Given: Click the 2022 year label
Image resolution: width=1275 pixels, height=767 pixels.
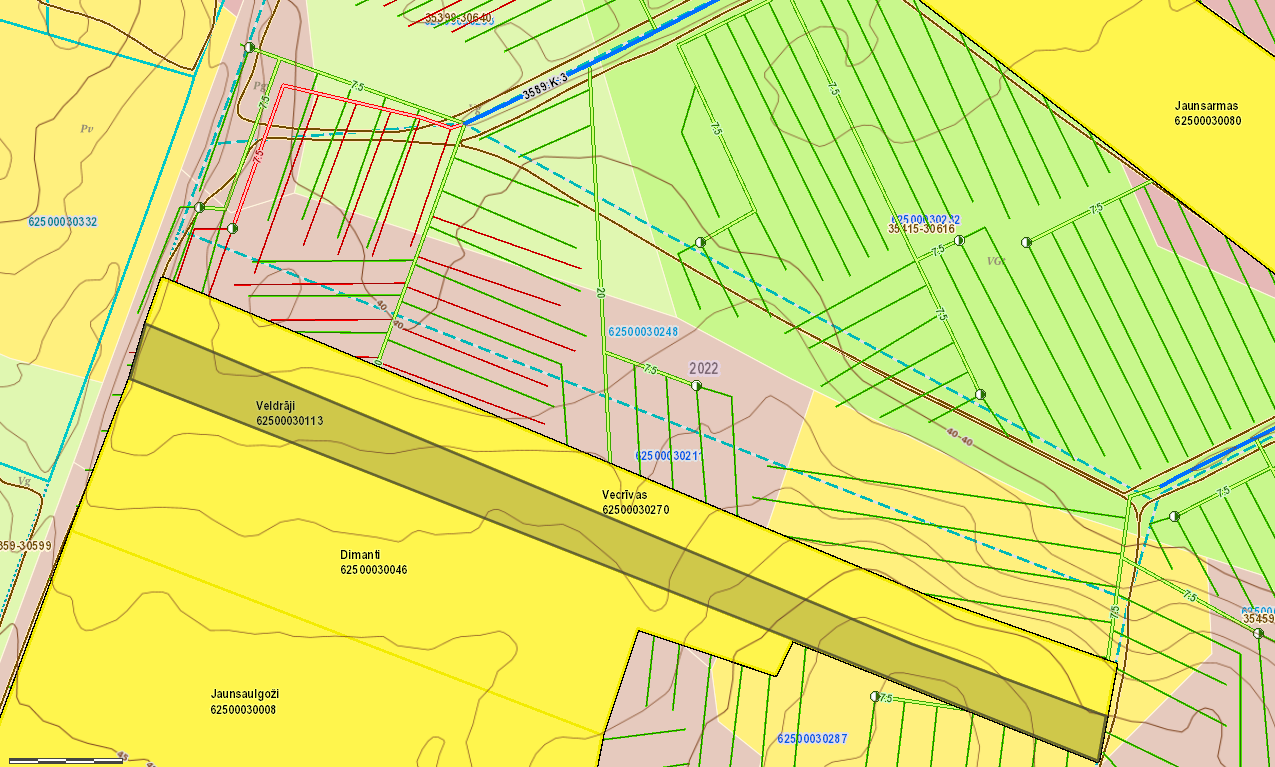Looking at the screenshot, I should pyautogui.click(x=704, y=368).
